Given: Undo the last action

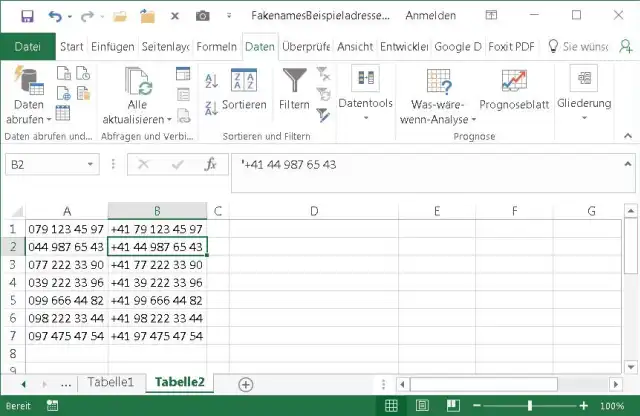Looking at the screenshot, I should 55,16.
